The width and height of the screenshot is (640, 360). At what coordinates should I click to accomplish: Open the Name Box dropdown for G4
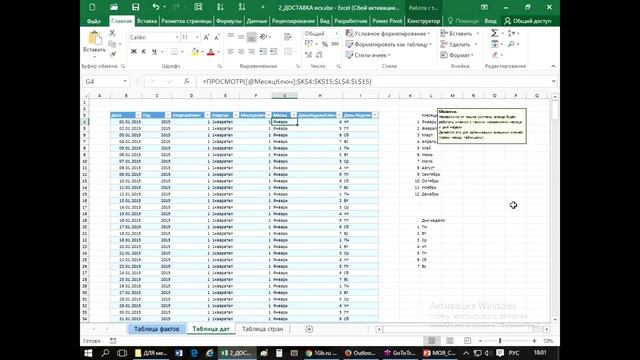click(x=125, y=81)
